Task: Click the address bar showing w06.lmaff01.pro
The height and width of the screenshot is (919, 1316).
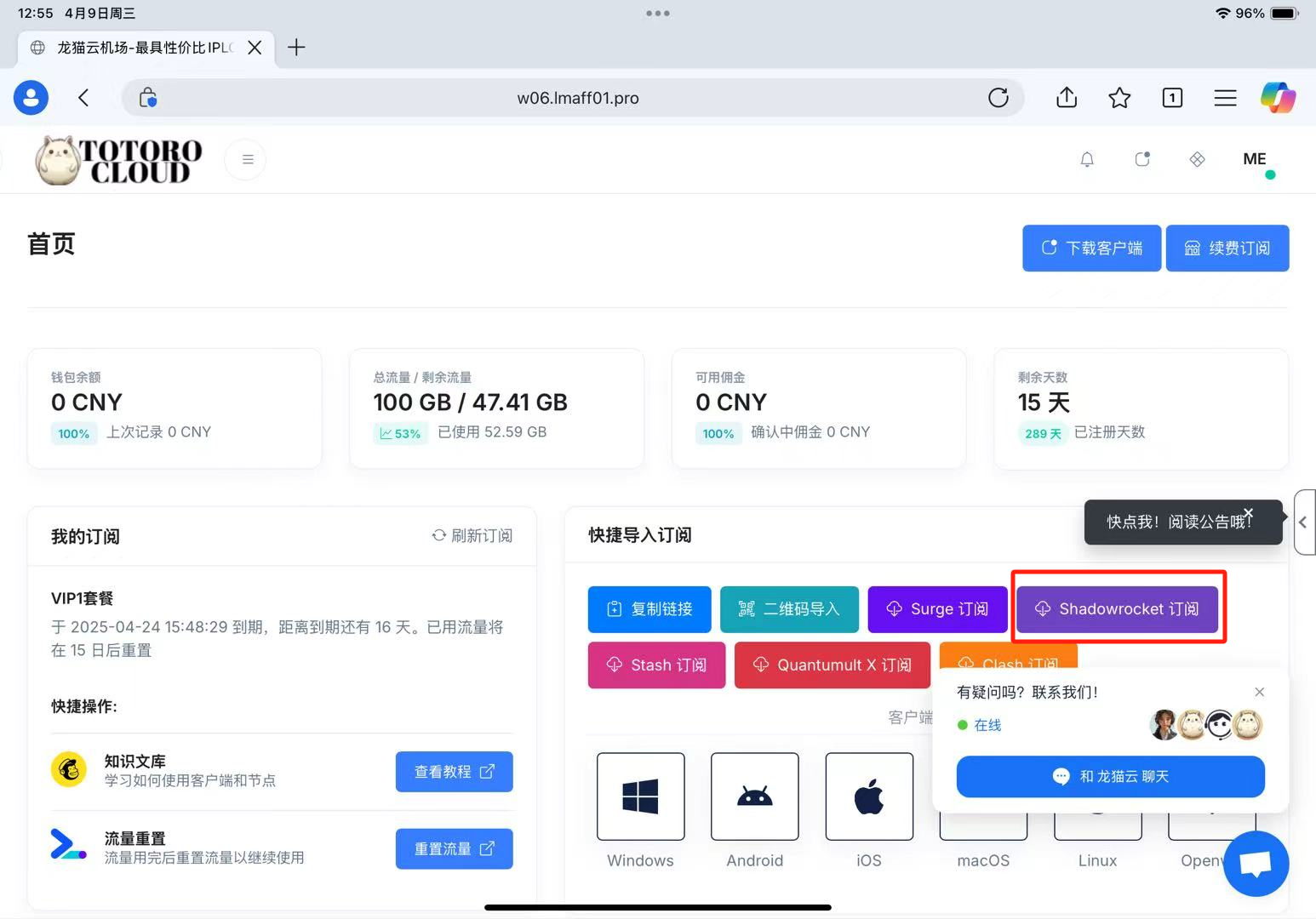Action: pos(577,98)
